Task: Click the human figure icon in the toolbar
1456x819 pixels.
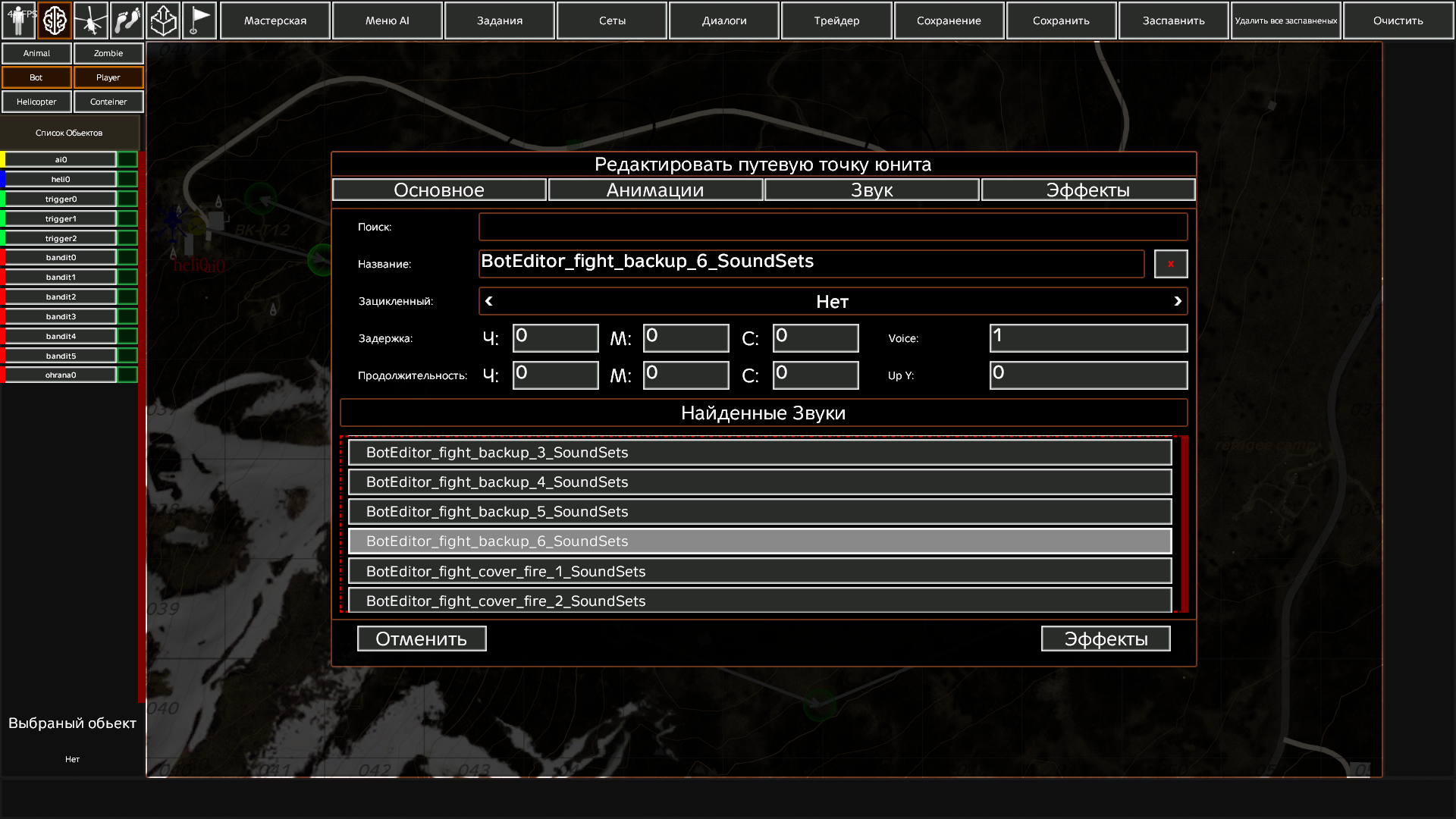Action: (18, 20)
